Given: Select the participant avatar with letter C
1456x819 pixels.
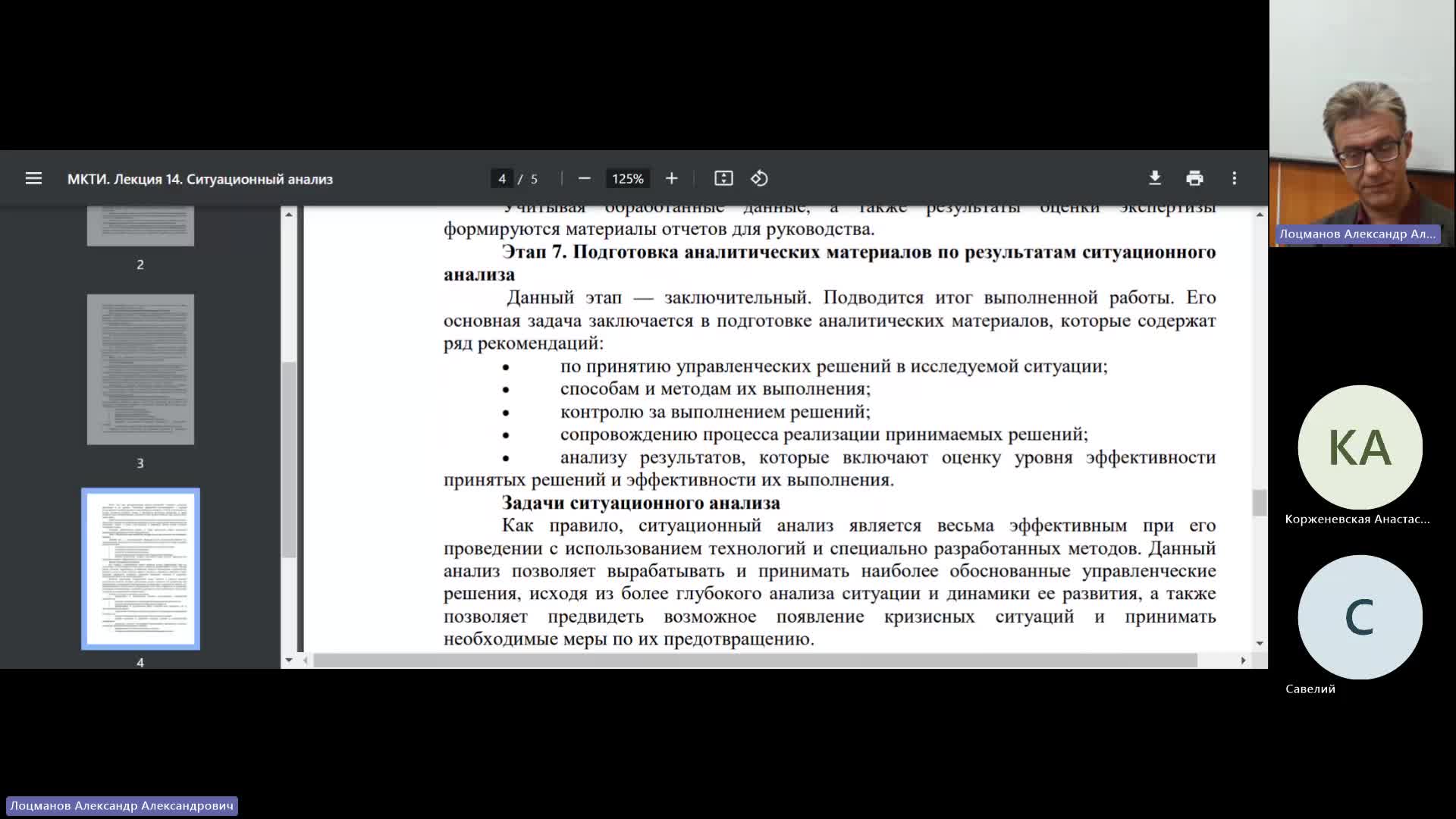Looking at the screenshot, I should coord(1360,617).
